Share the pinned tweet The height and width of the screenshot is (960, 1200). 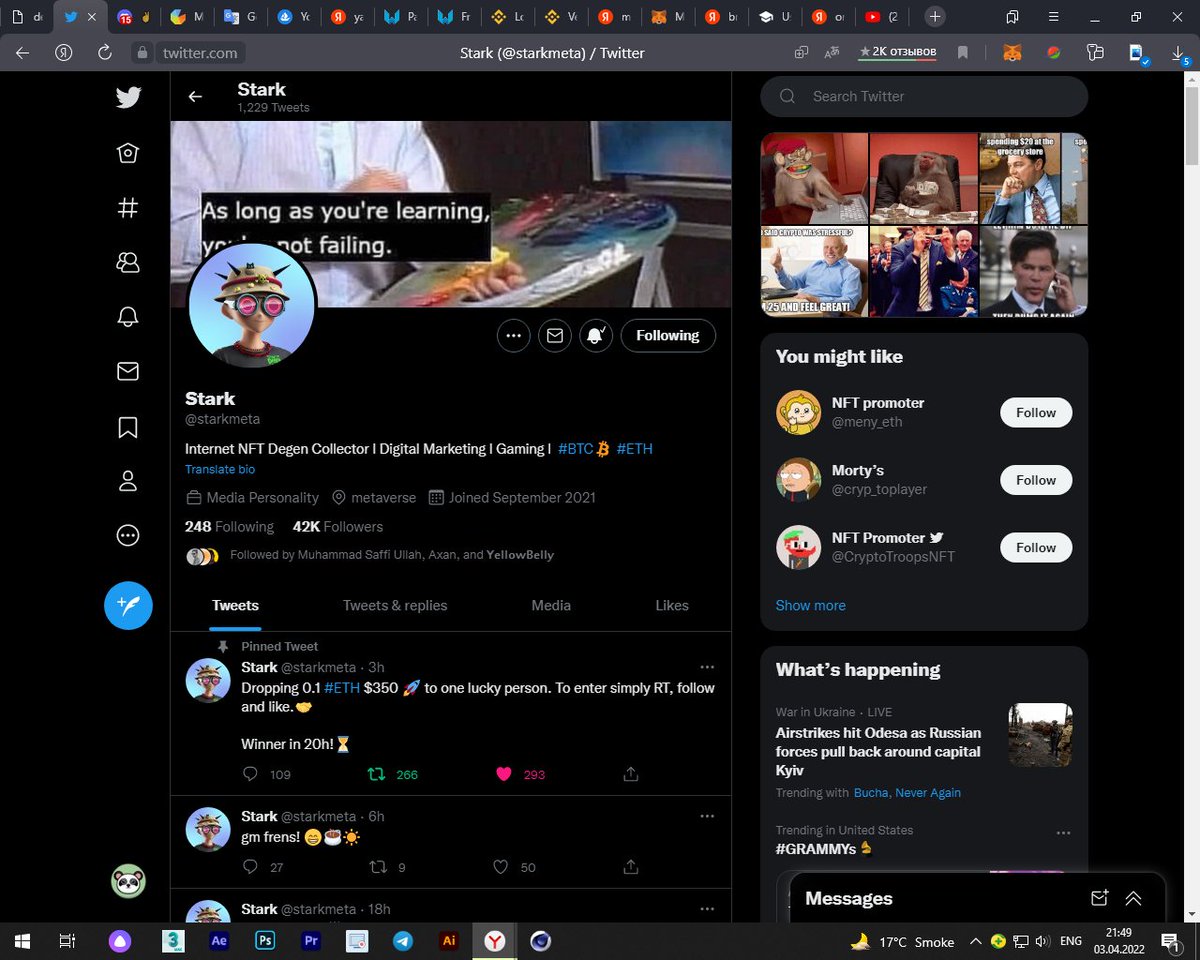click(x=631, y=774)
